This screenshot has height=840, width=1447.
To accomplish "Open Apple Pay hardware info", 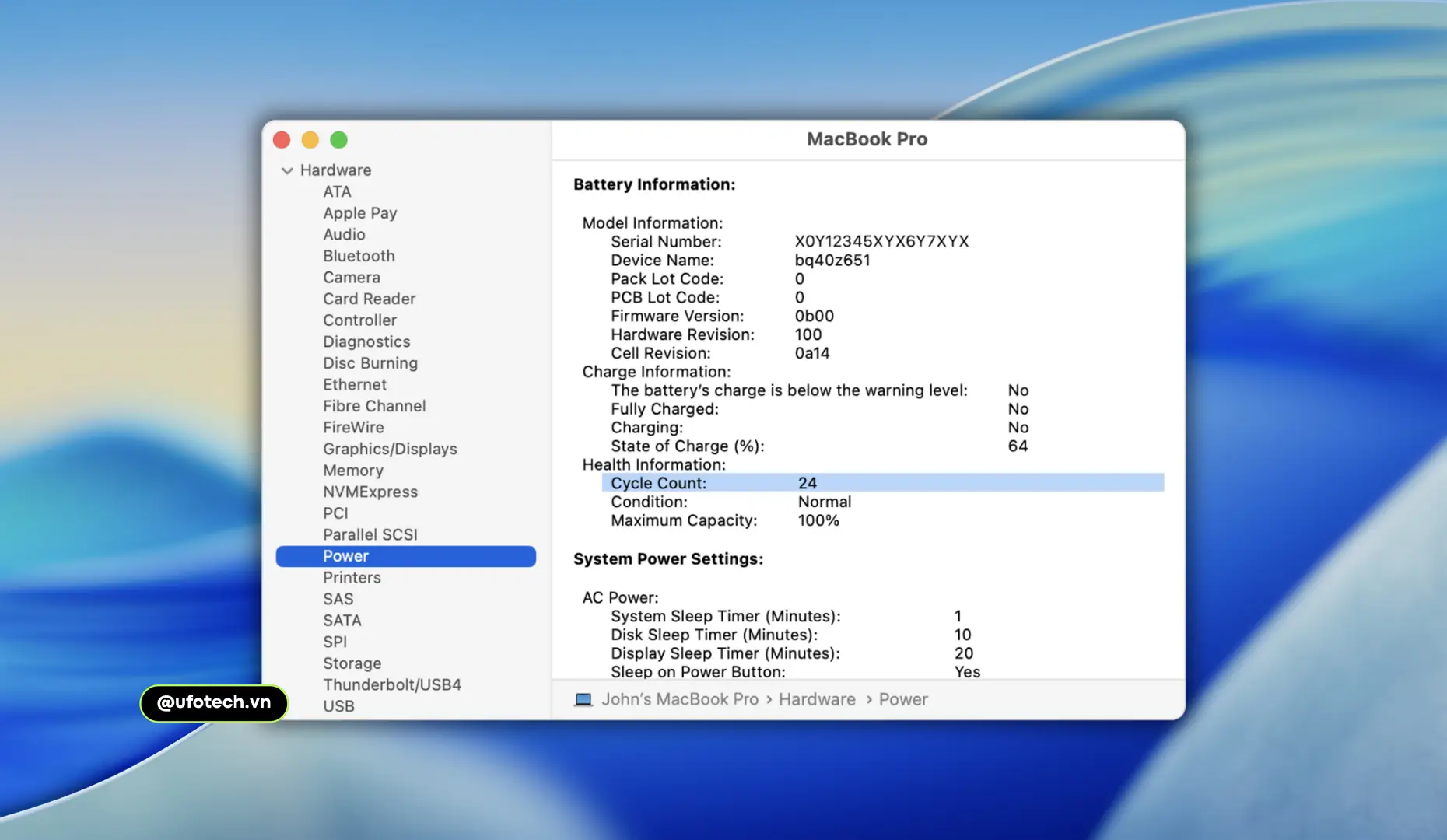I will (x=360, y=213).
